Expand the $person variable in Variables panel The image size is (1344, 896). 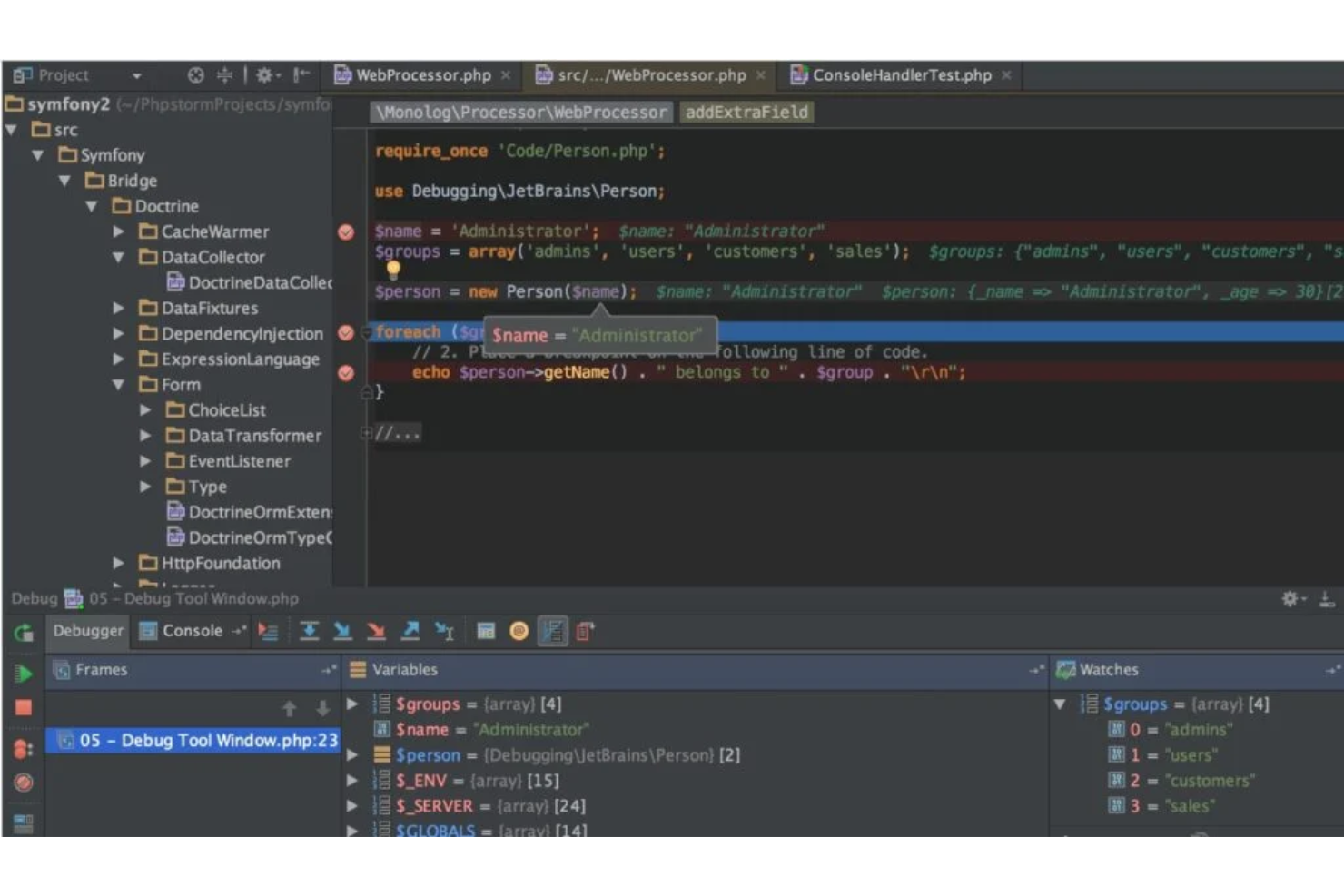[x=351, y=754]
